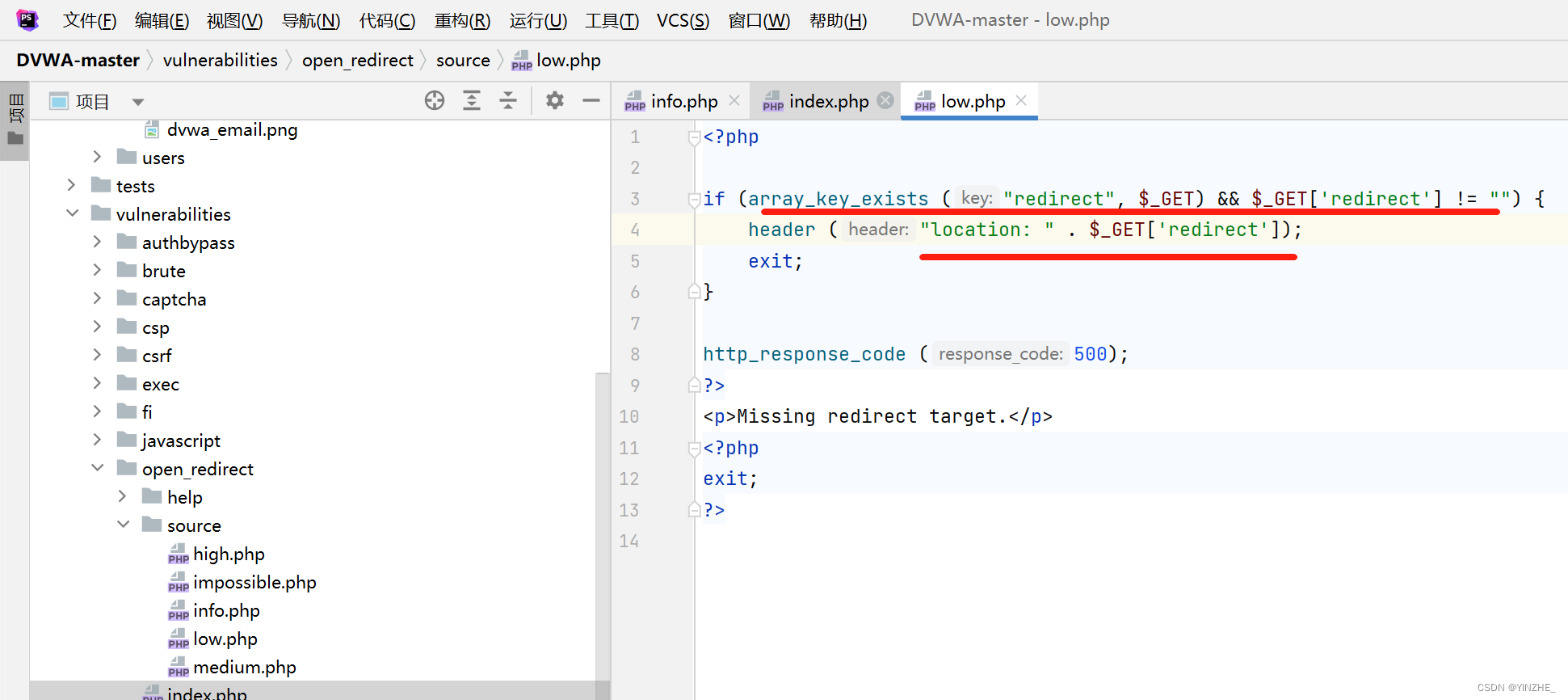
Task: Expand the exec folder
Action: [x=98, y=383]
